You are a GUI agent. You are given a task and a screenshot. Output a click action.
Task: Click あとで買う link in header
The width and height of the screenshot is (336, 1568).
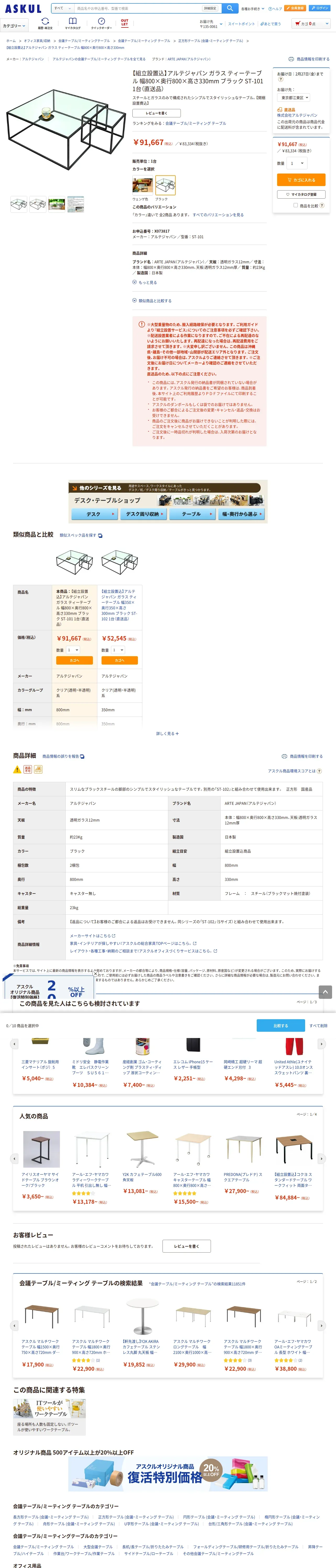click(271, 24)
